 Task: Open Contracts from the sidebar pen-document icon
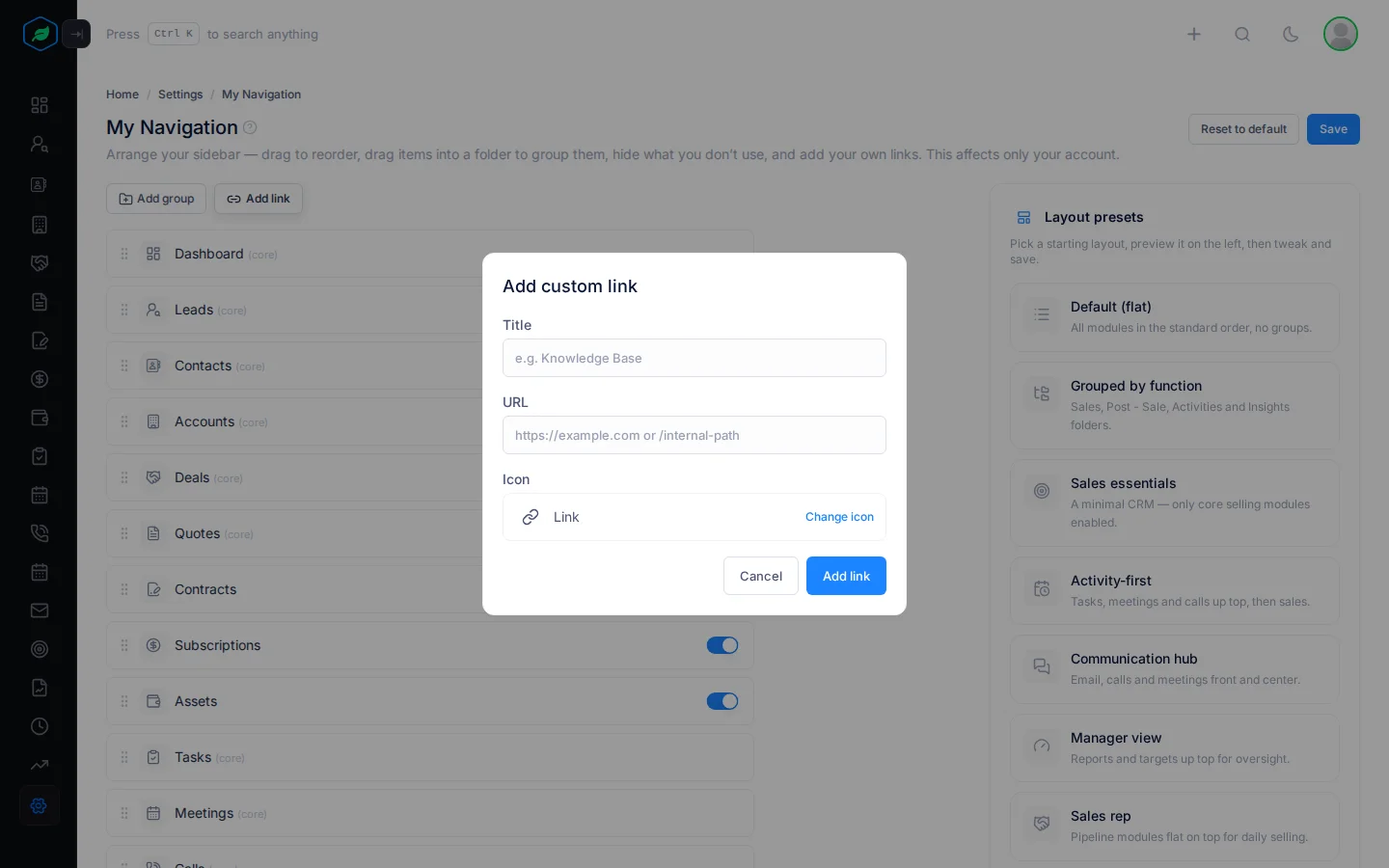pyautogui.click(x=40, y=340)
